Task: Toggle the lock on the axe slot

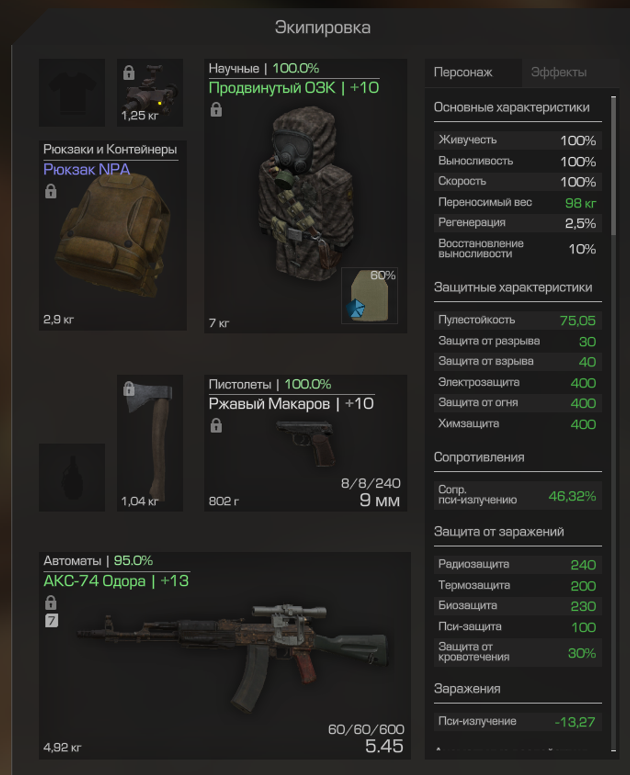Action: pos(128,388)
